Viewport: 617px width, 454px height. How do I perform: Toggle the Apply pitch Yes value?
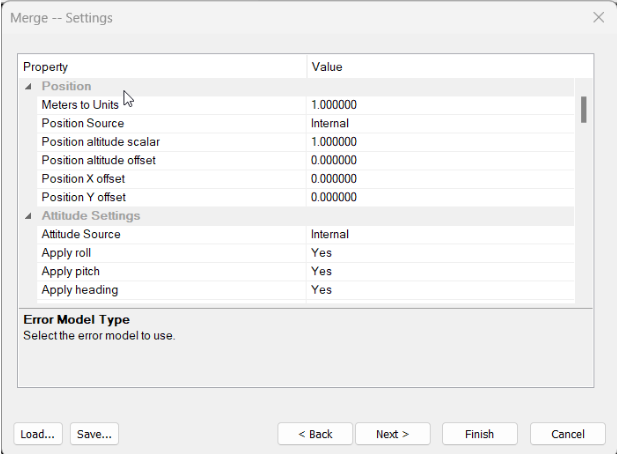point(440,271)
